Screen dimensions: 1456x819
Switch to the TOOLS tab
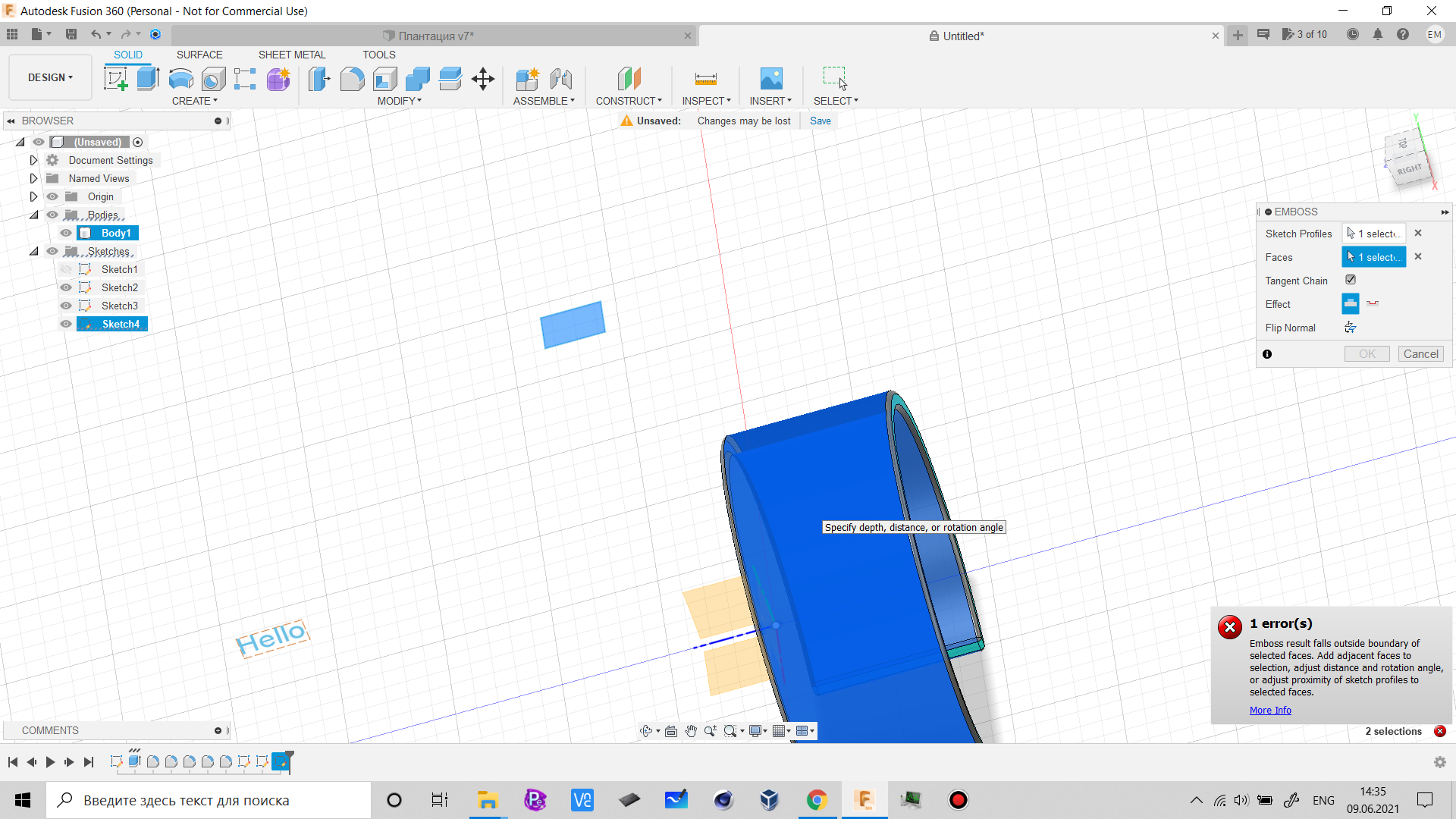(x=379, y=55)
